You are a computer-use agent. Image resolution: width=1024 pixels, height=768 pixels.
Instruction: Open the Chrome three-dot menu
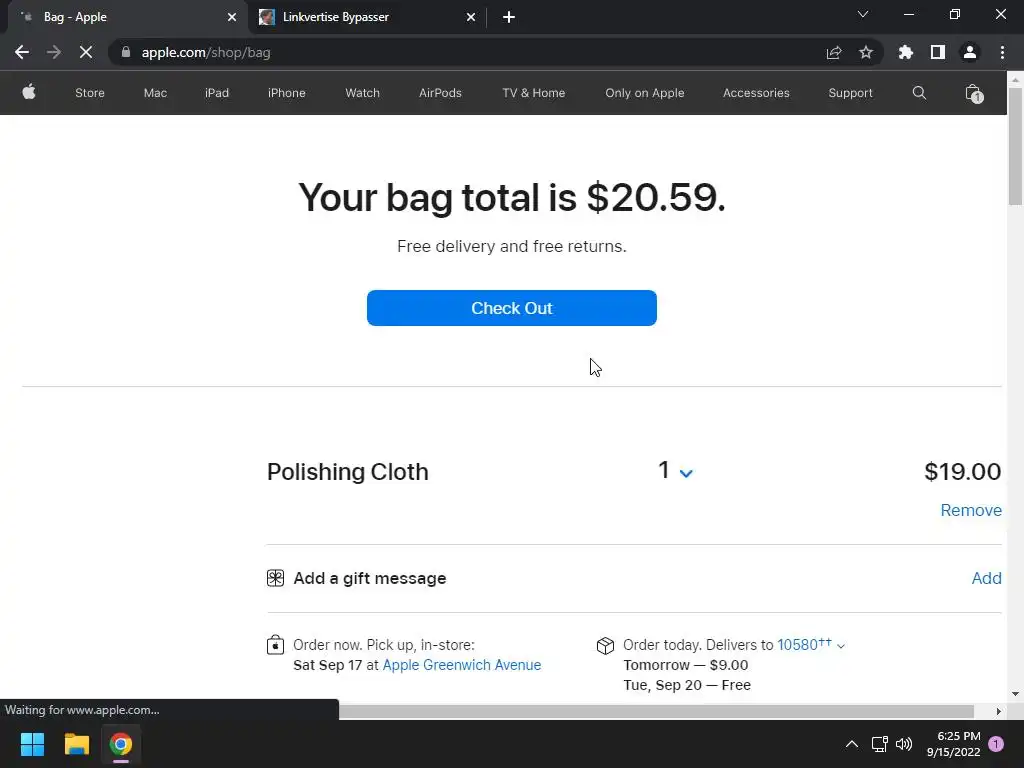pyautogui.click(x=1002, y=52)
